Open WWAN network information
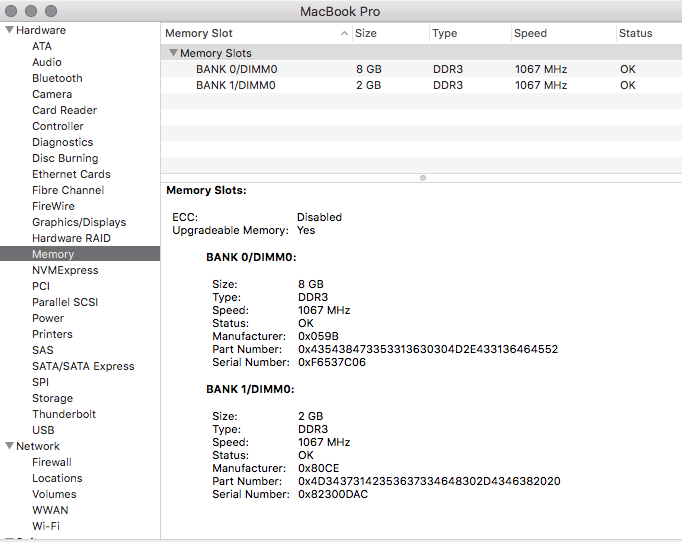Screen dimensions: 682x542 [50, 510]
